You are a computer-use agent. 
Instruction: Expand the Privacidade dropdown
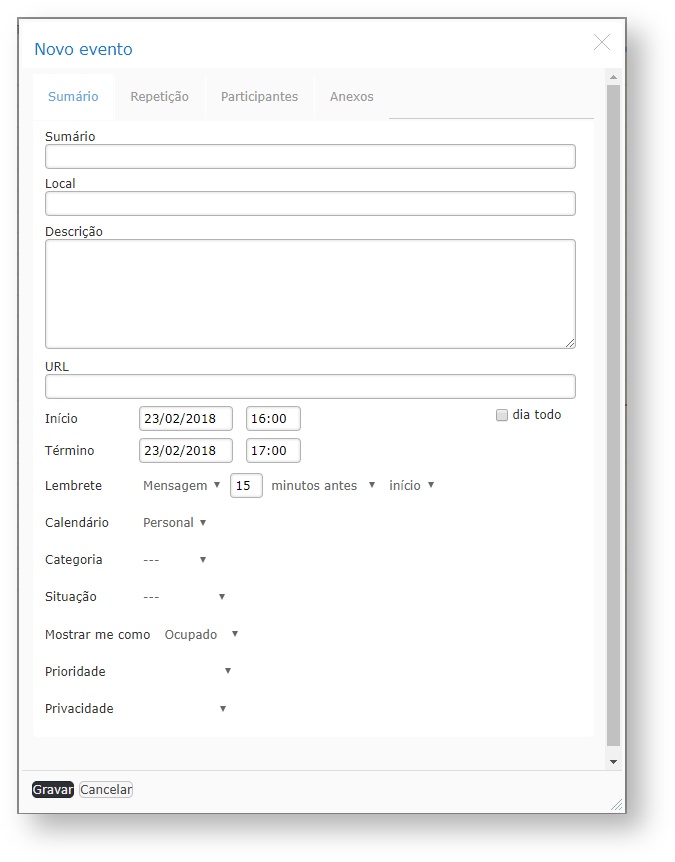pos(185,709)
